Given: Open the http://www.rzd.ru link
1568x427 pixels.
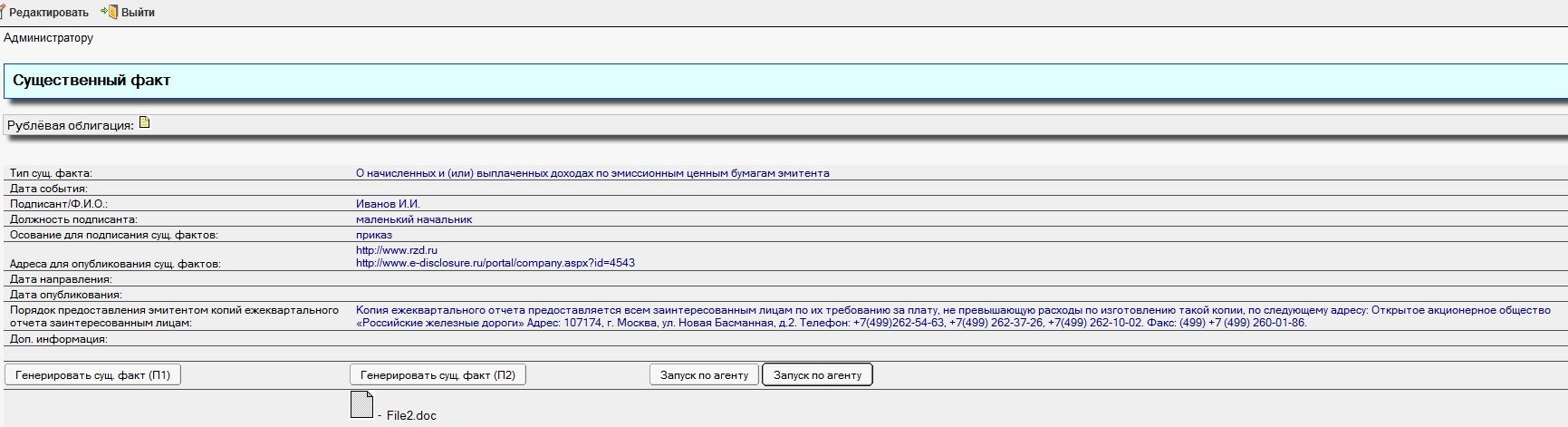Looking at the screenshot, I should 397,250.
